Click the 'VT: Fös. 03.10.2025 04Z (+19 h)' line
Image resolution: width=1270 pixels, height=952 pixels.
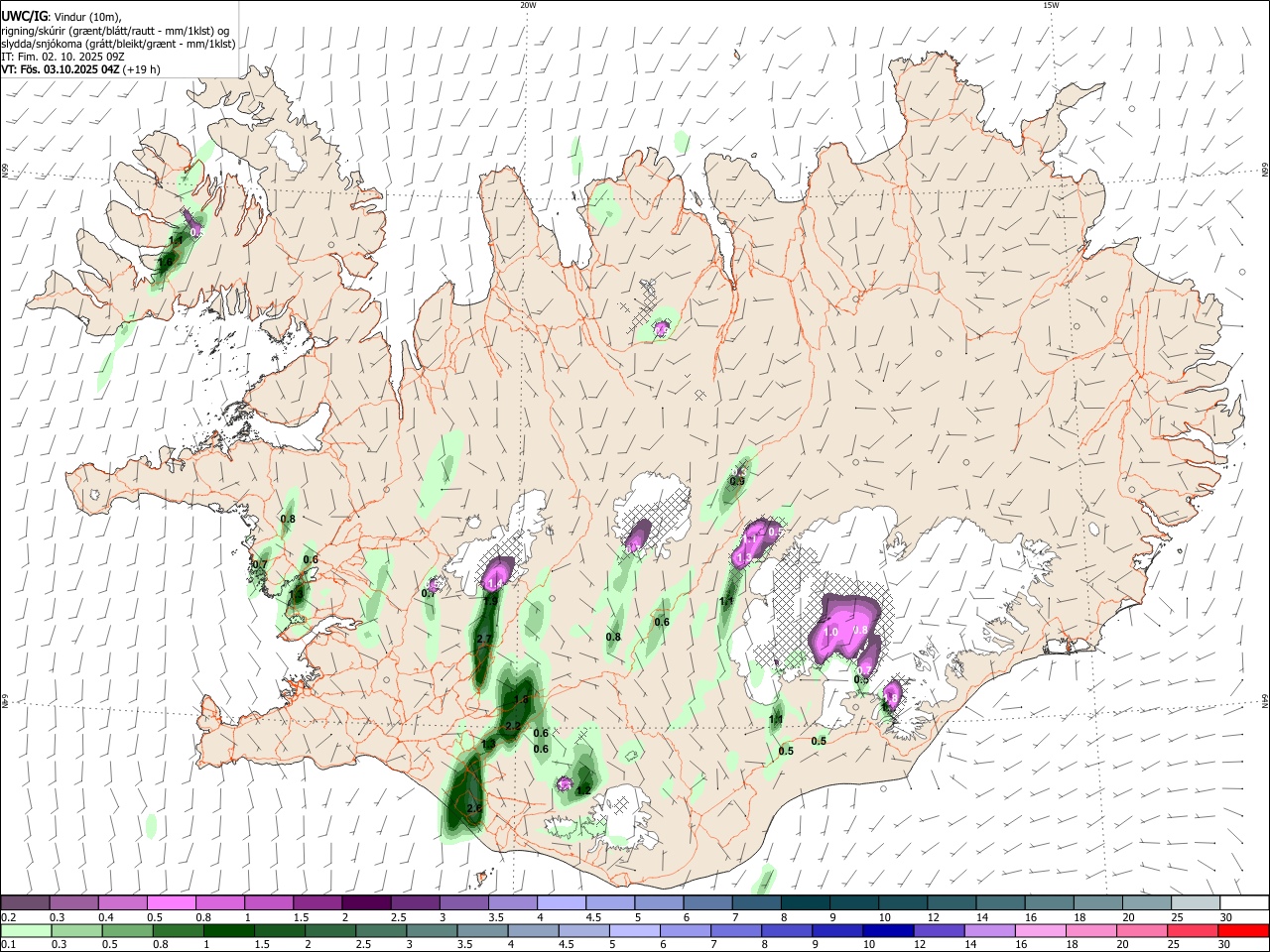80,69
